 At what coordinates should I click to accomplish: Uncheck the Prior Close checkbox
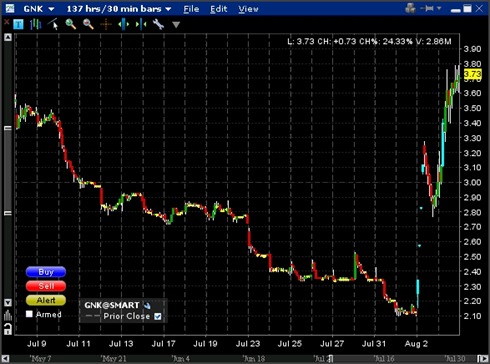point(158,316)
